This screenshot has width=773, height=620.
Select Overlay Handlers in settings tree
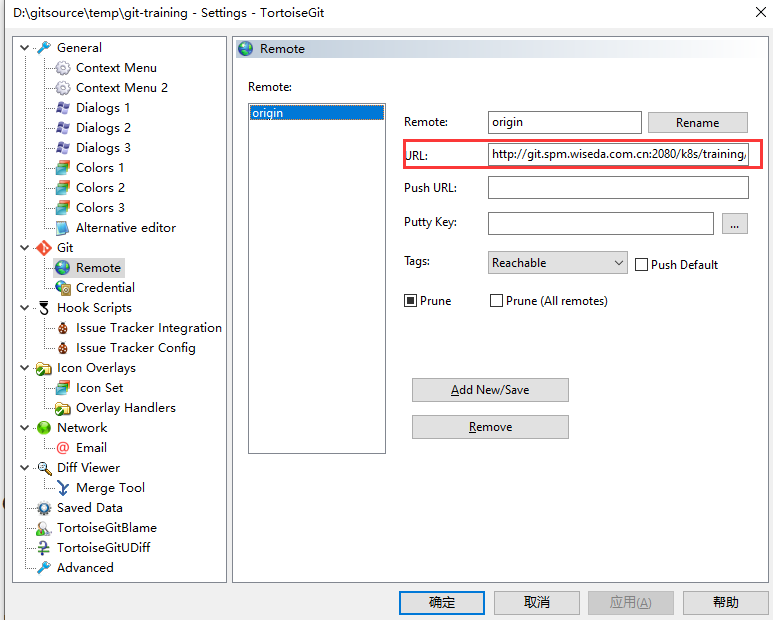(126, 408)
